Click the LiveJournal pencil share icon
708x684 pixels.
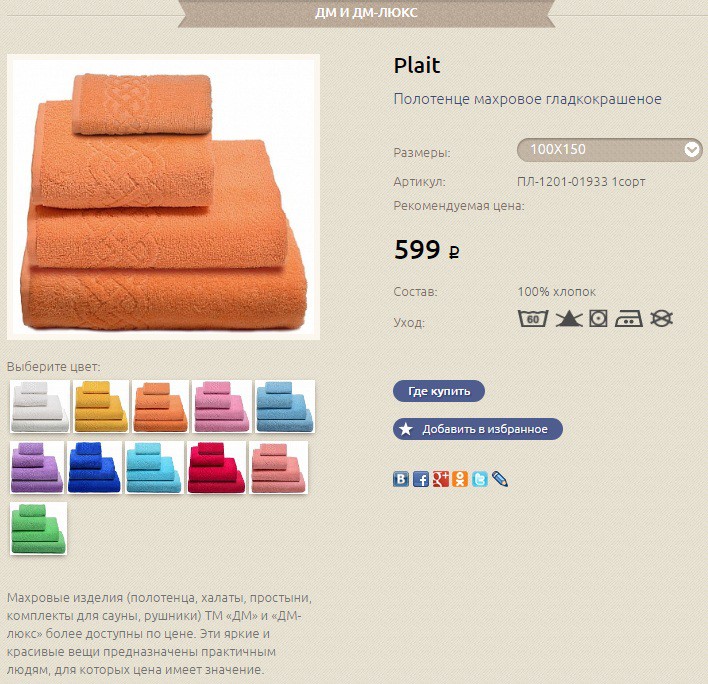coord(499,479)
